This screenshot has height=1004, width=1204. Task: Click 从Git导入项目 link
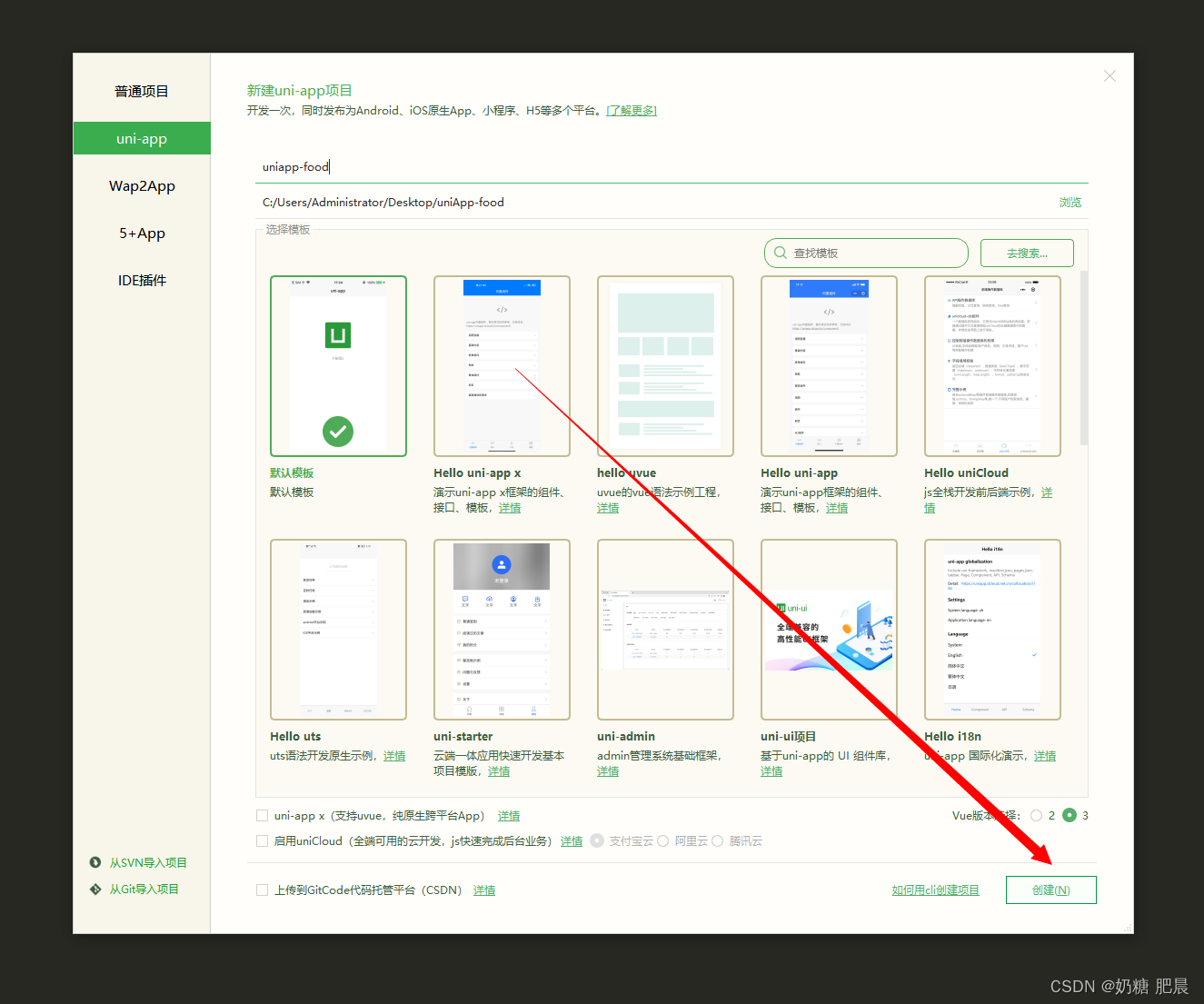pyautogui.click(x=144, y=889)
